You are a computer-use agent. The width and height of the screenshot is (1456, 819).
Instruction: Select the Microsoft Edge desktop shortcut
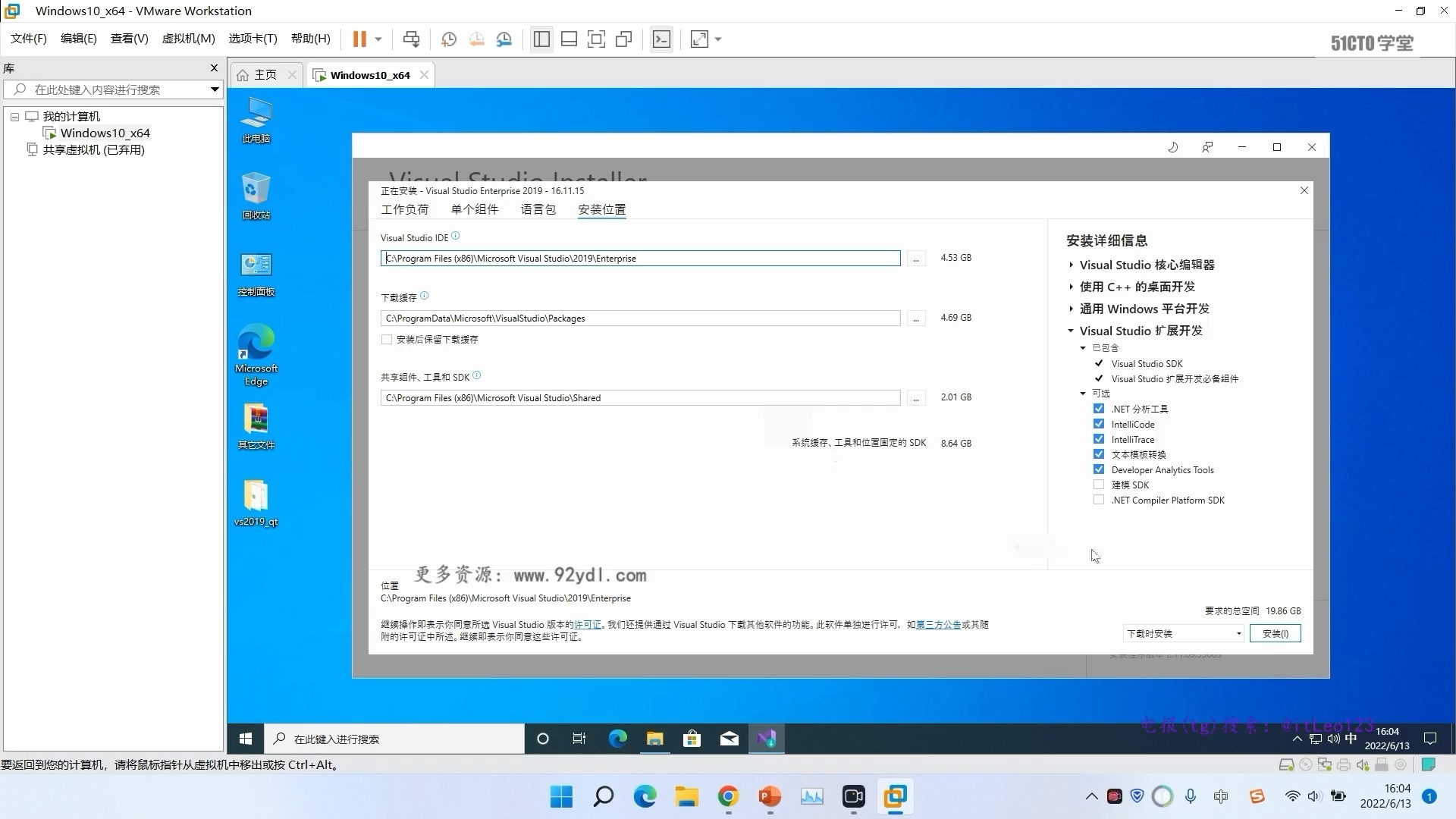coord(256,355)
